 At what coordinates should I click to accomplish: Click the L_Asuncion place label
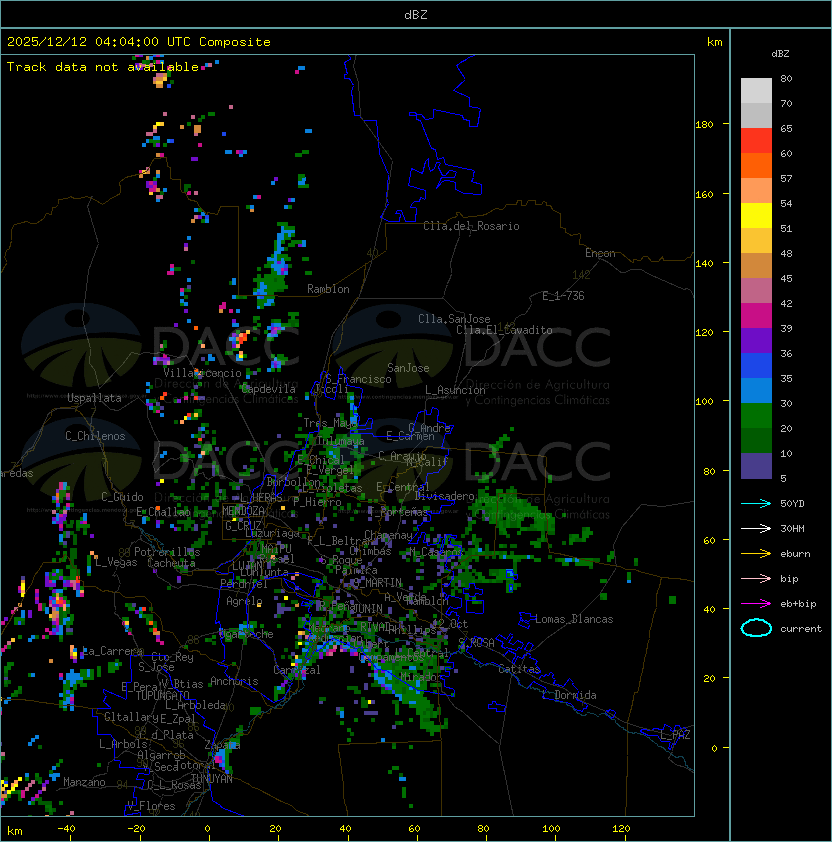(455, 390)
